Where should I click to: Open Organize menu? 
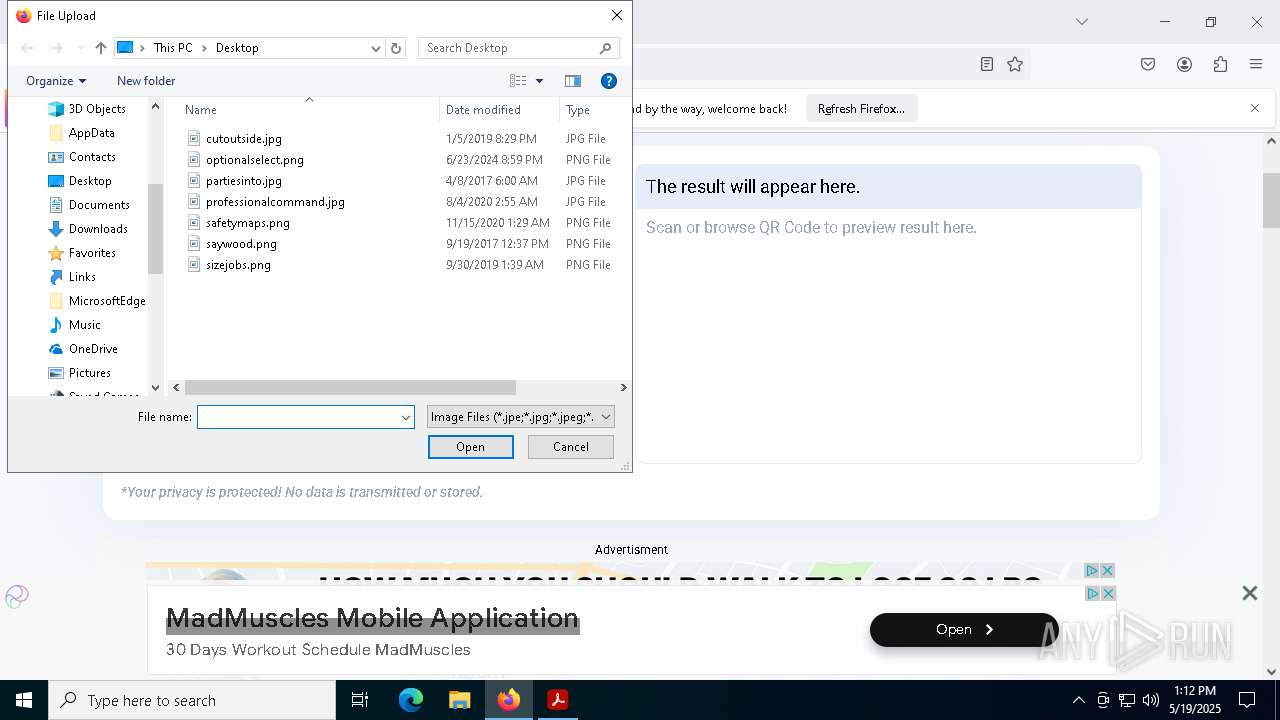pos(56,81)
